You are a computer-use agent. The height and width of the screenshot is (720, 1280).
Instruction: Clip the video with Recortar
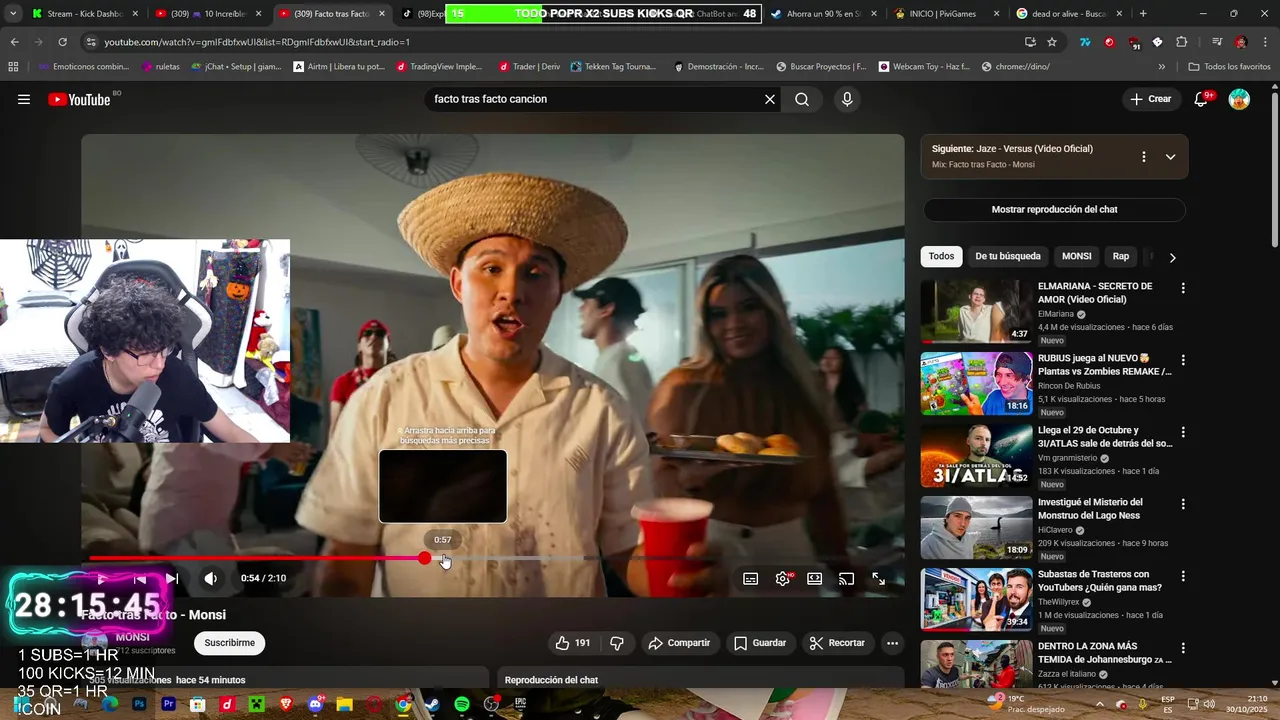pos(838,643)
